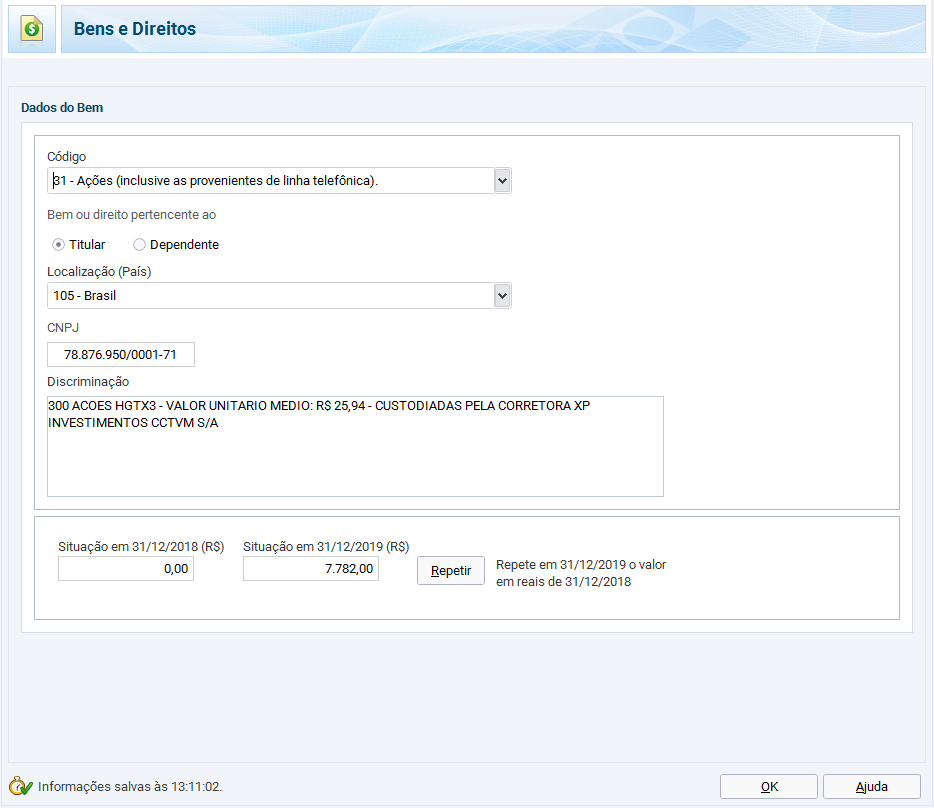934x808 pixels.
Task: Select the Titular radio button
Action: click(59, 245)
